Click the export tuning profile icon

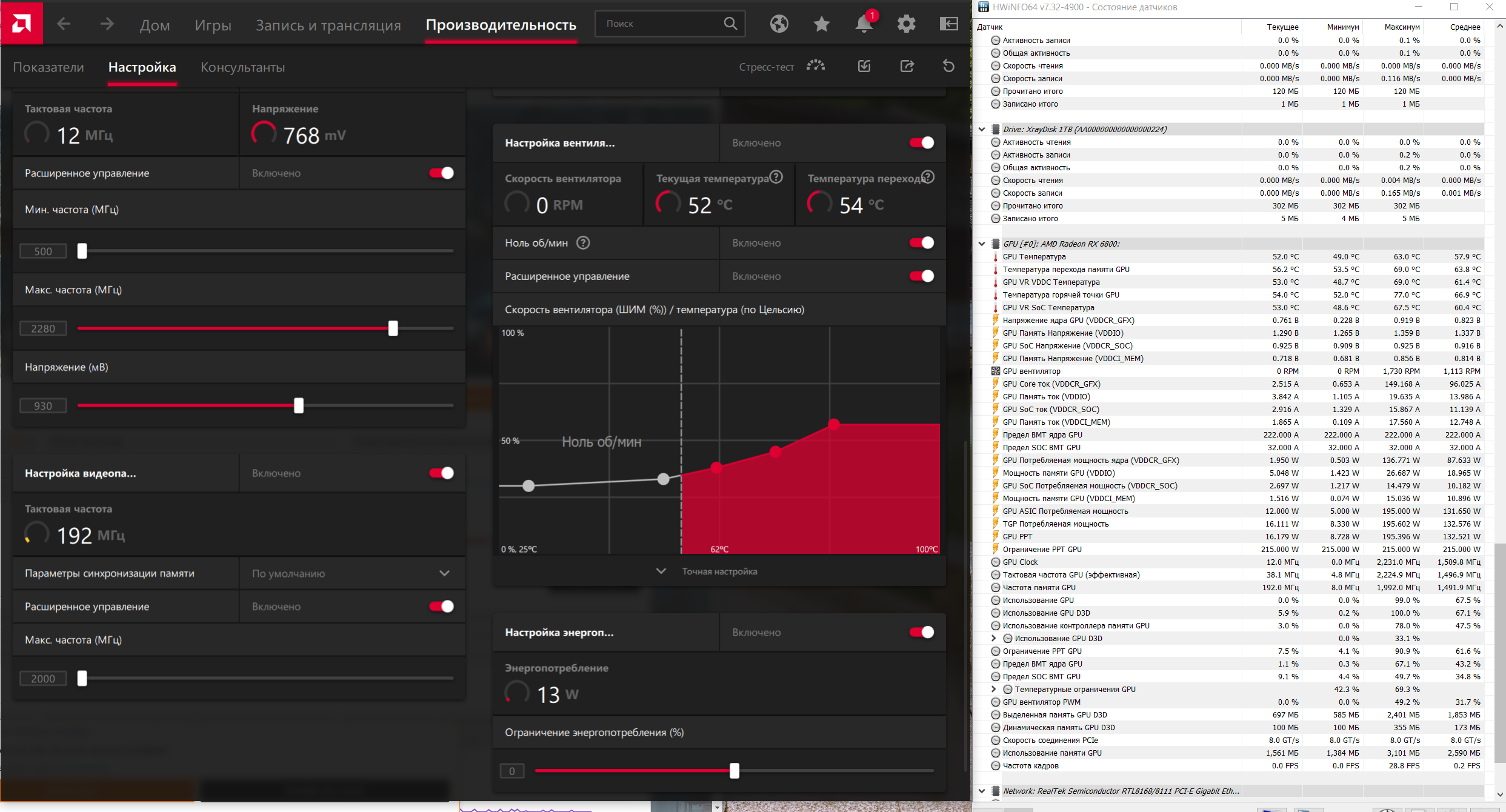pyautogui.click(x=907, y=66)
